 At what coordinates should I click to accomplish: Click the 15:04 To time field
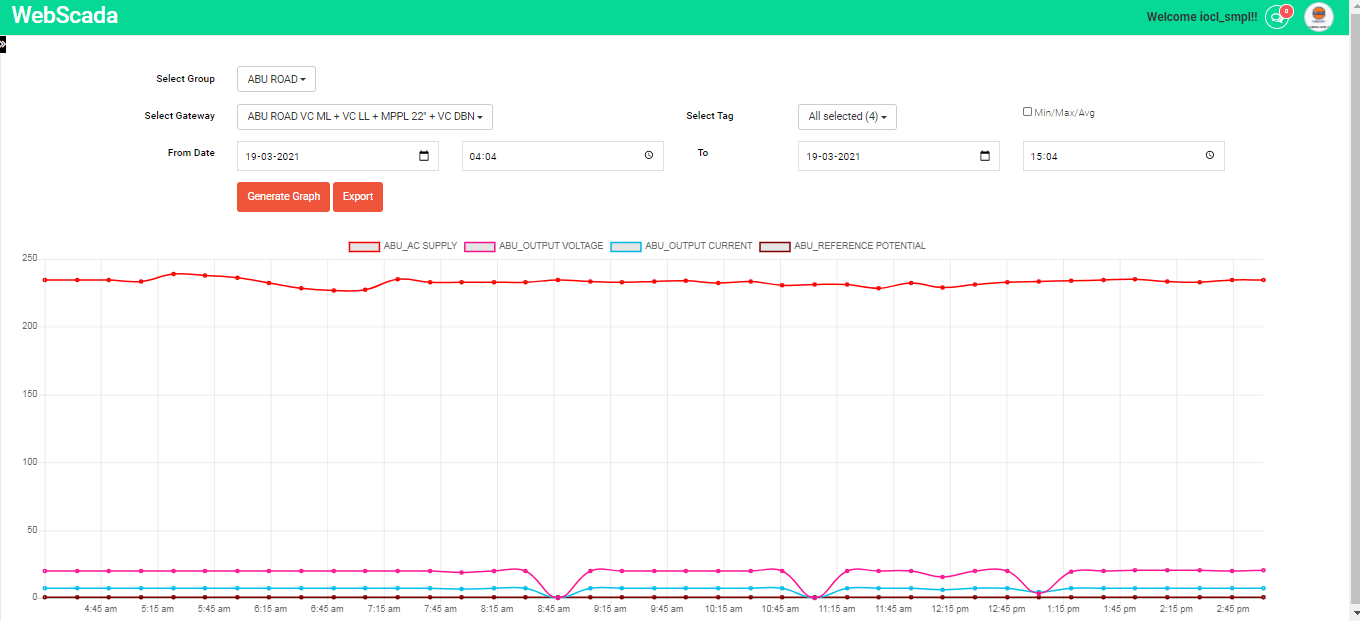pos(1100,156)
